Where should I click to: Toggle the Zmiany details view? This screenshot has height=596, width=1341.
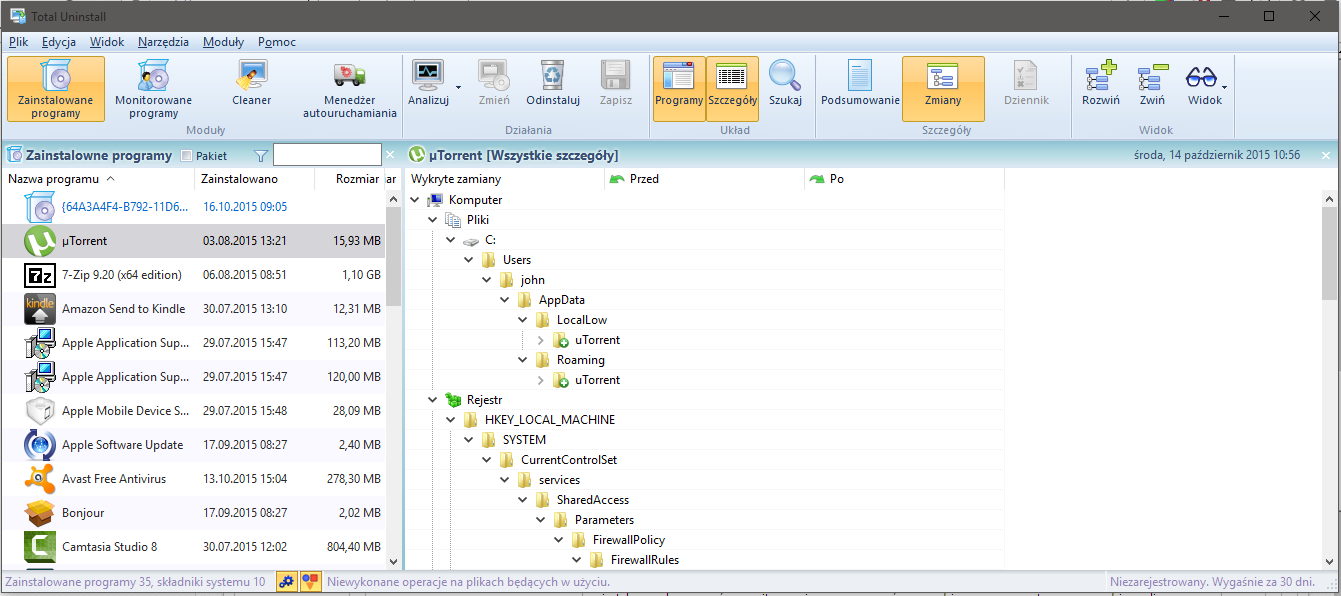click(943, 89)
